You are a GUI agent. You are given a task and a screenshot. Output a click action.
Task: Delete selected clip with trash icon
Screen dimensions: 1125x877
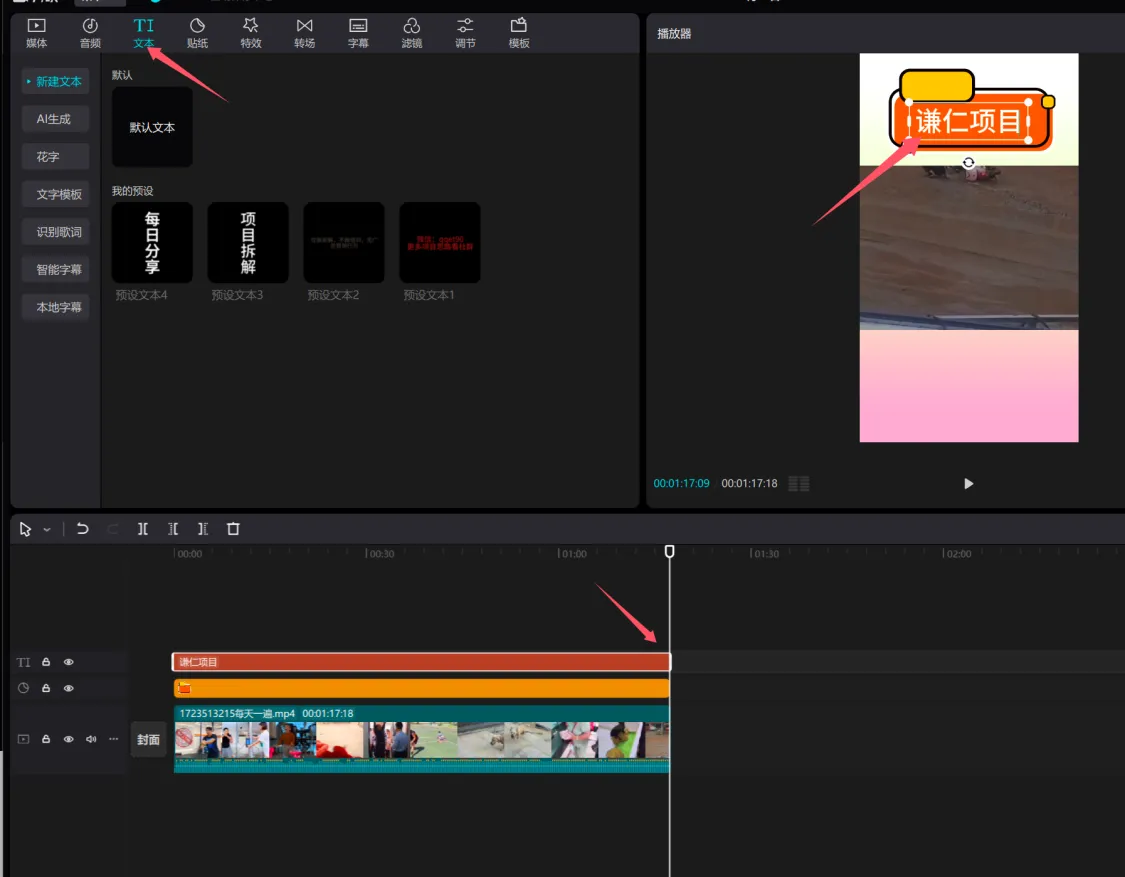coord(233,529)
